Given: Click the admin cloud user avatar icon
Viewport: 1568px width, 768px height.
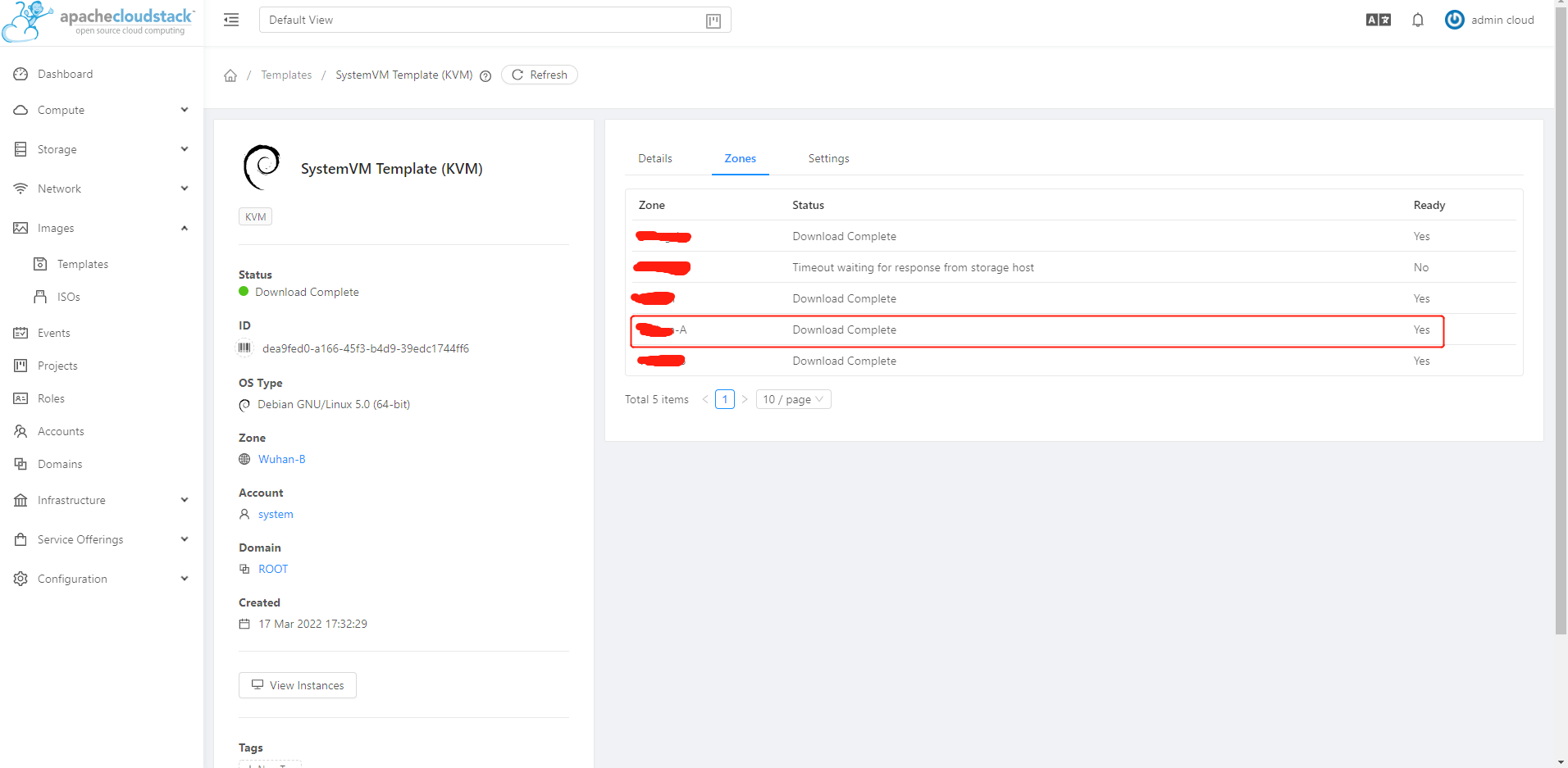Looking at the screenshot, I should pyautogui.click(x=1455, y=20).
